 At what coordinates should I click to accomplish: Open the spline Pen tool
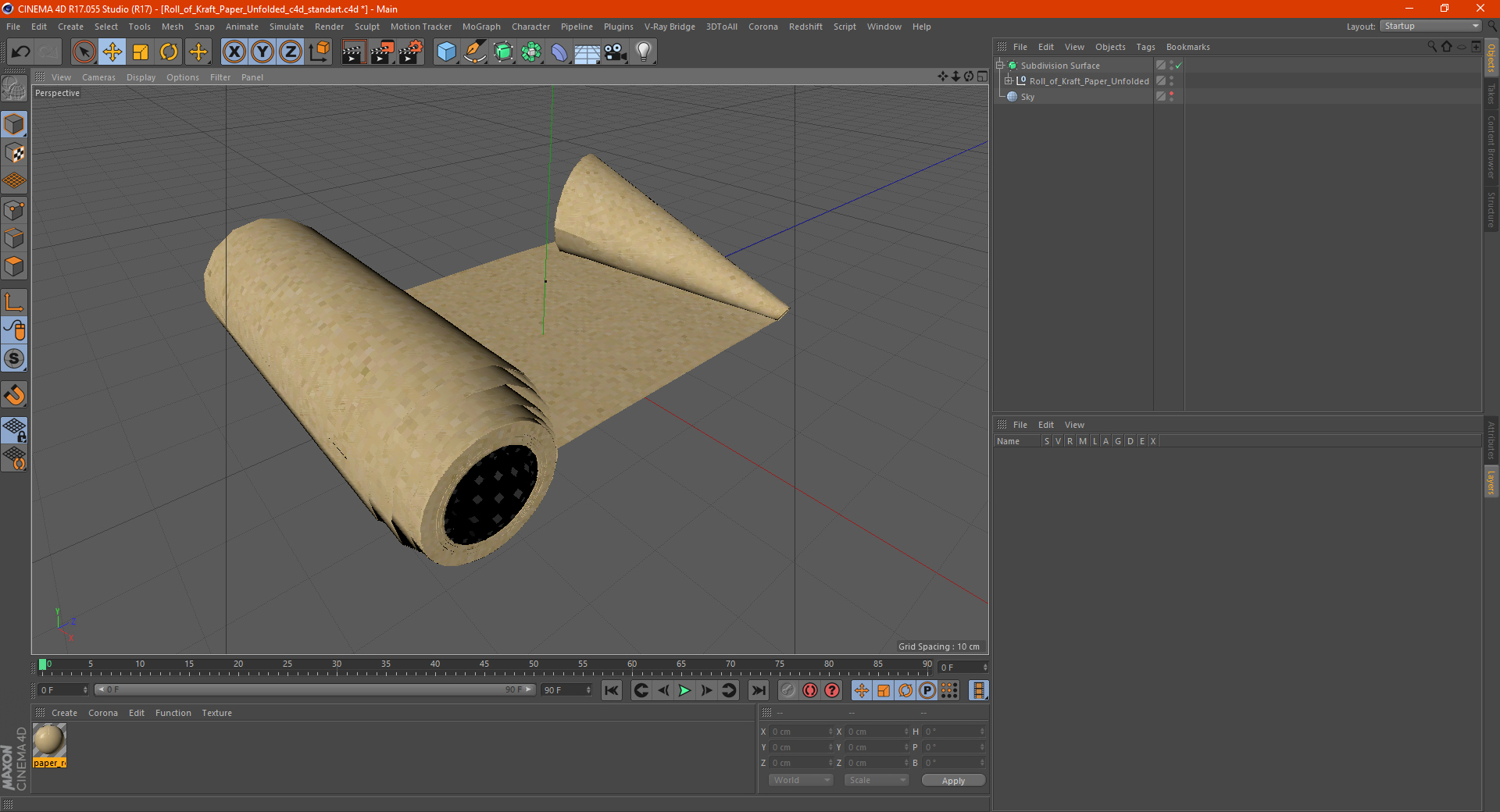(x=475, y=52)
